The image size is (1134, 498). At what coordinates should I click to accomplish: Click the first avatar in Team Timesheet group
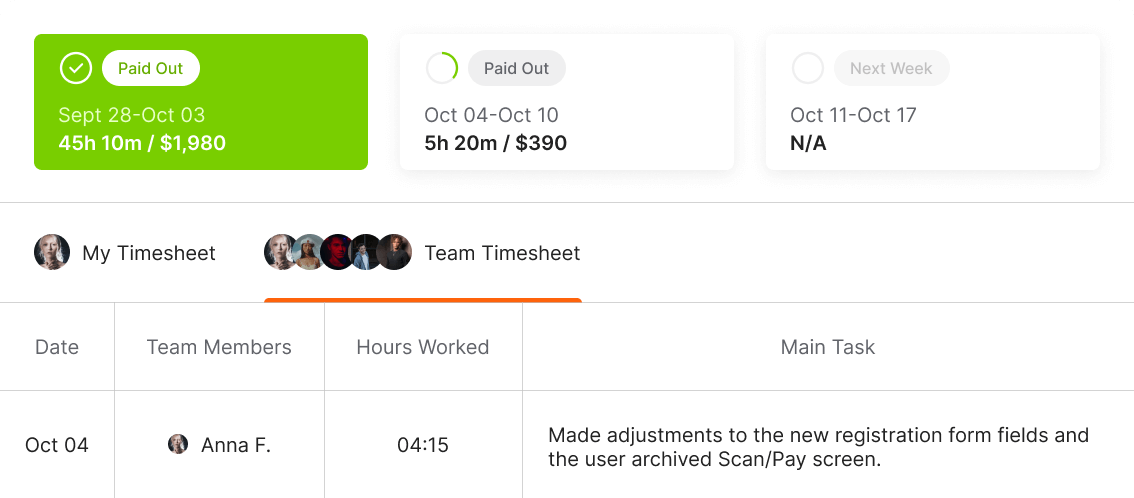click(x=281, y=252)
